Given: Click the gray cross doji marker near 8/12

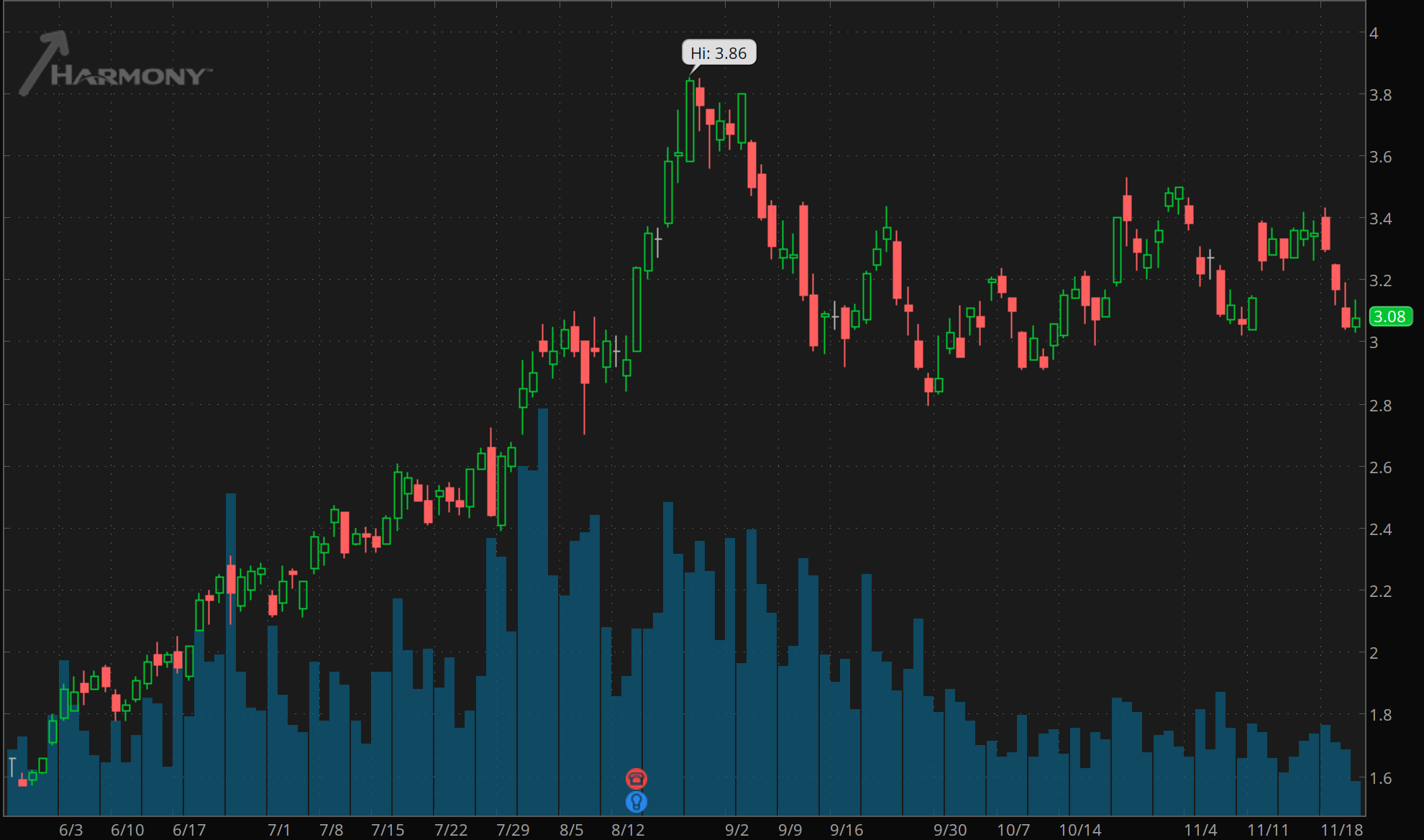Looking at the screenshot, I should (x=616, y=350).
